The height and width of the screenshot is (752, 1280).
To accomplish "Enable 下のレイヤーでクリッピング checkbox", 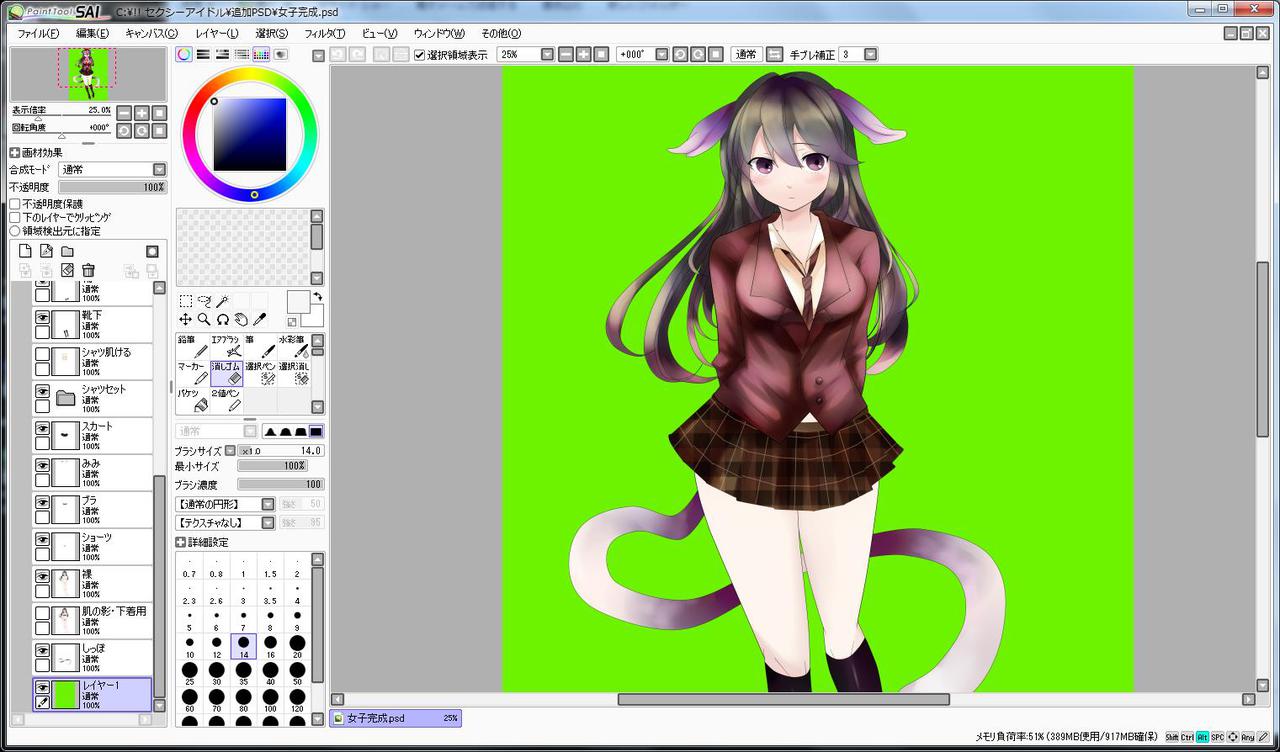I will pos(15,217).
